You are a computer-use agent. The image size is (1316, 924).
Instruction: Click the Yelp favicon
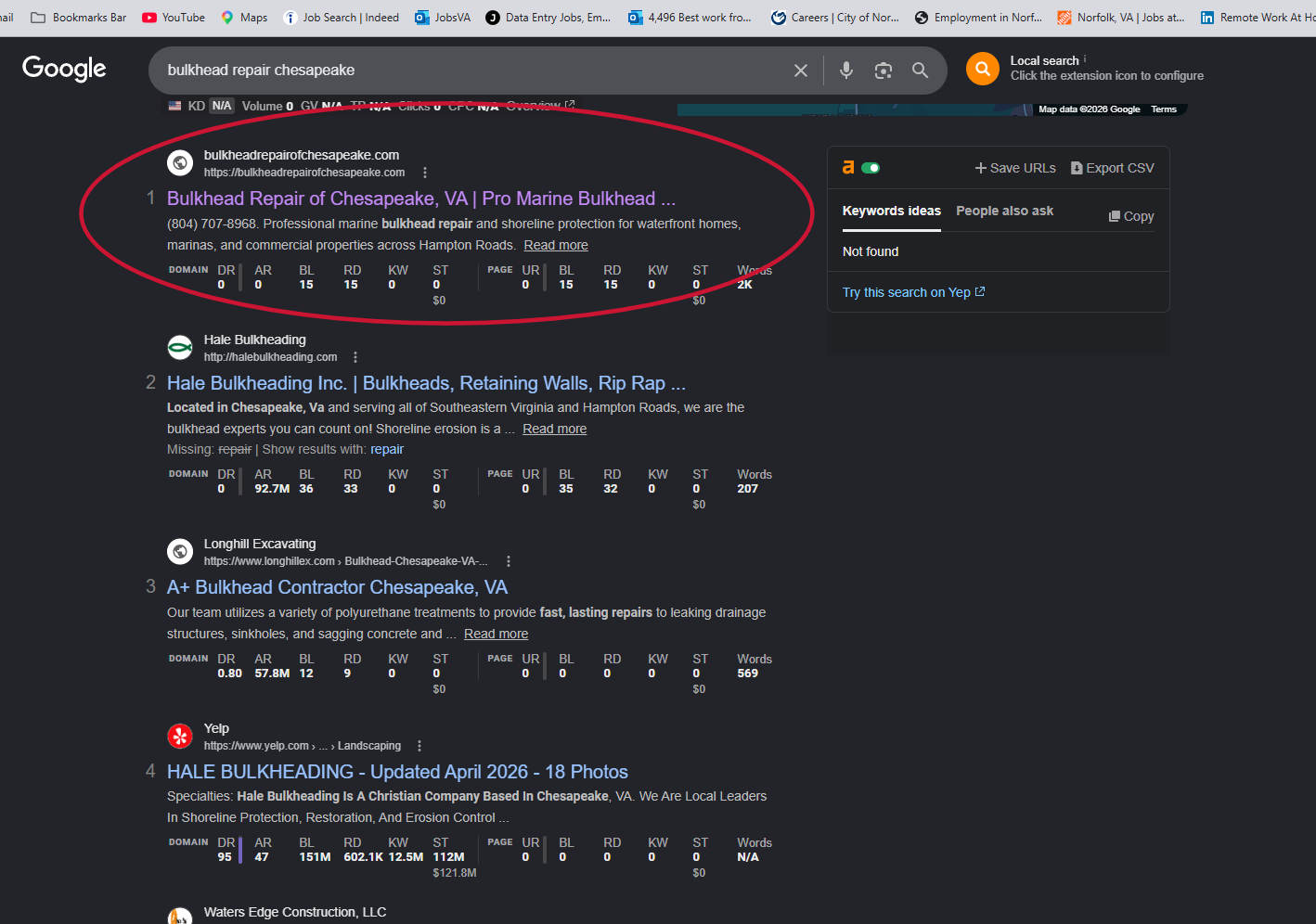pyautogui.click(x=180, y=737)
